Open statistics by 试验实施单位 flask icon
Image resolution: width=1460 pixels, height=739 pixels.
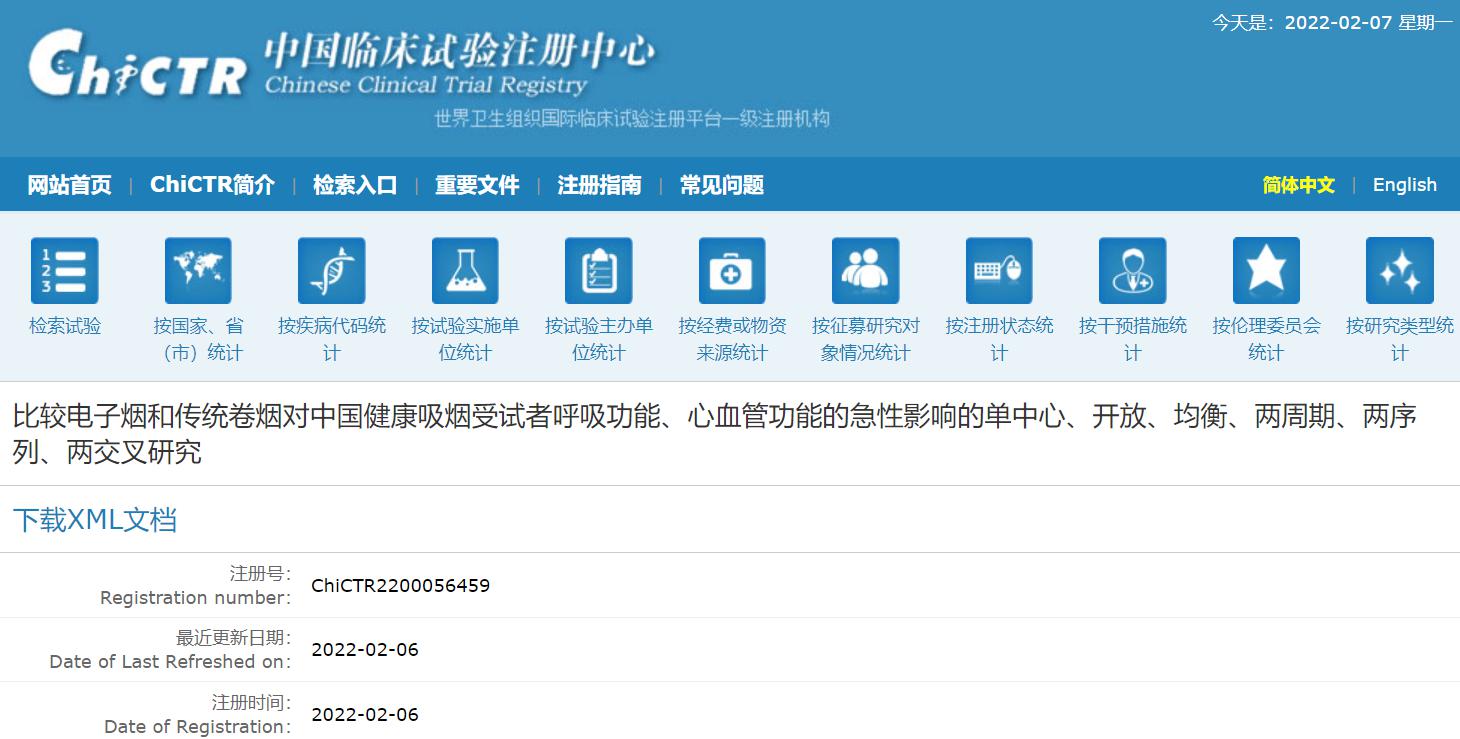coord(464,270)
